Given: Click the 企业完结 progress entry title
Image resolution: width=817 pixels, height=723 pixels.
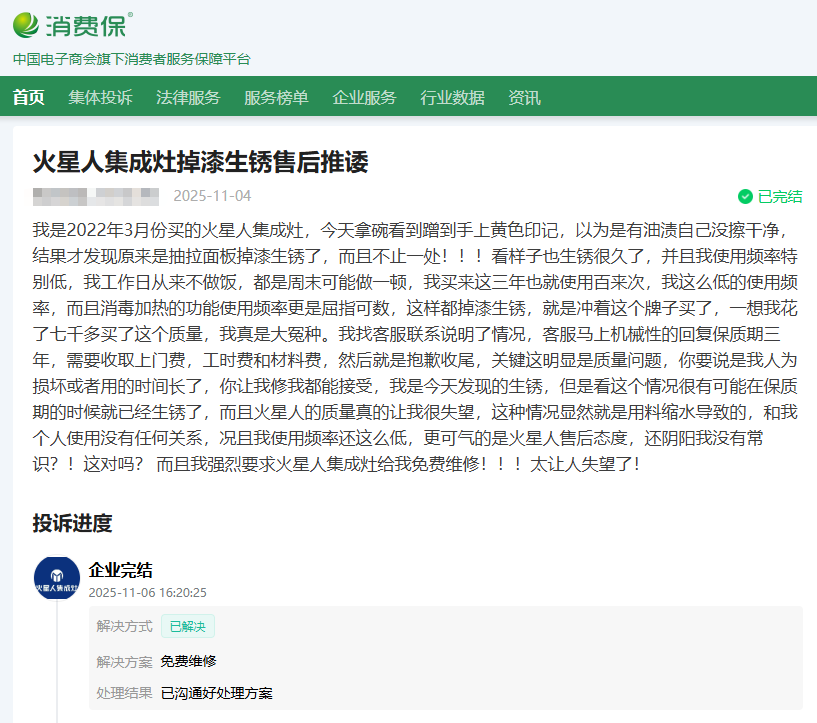Looking at the screenshot, I should coord(121,570).
